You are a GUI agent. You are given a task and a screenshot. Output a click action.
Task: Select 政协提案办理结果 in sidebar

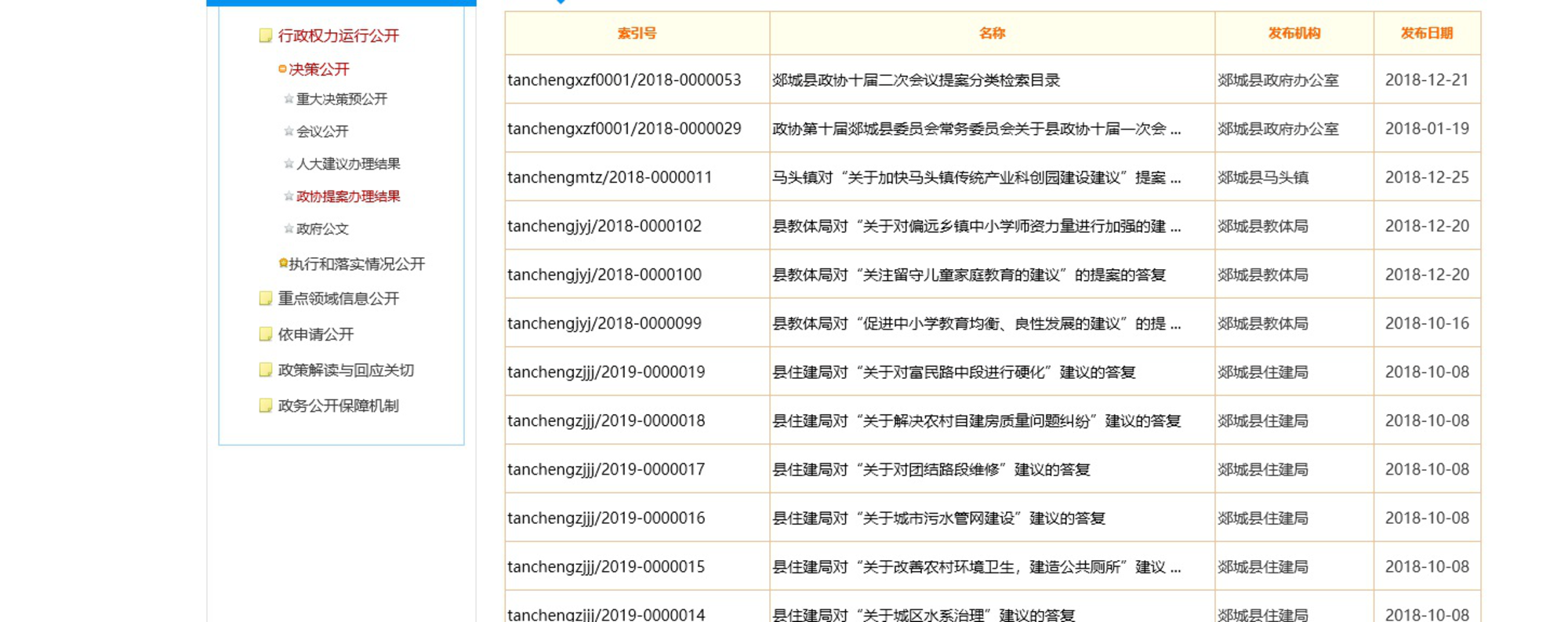click(x=348, y=196)
